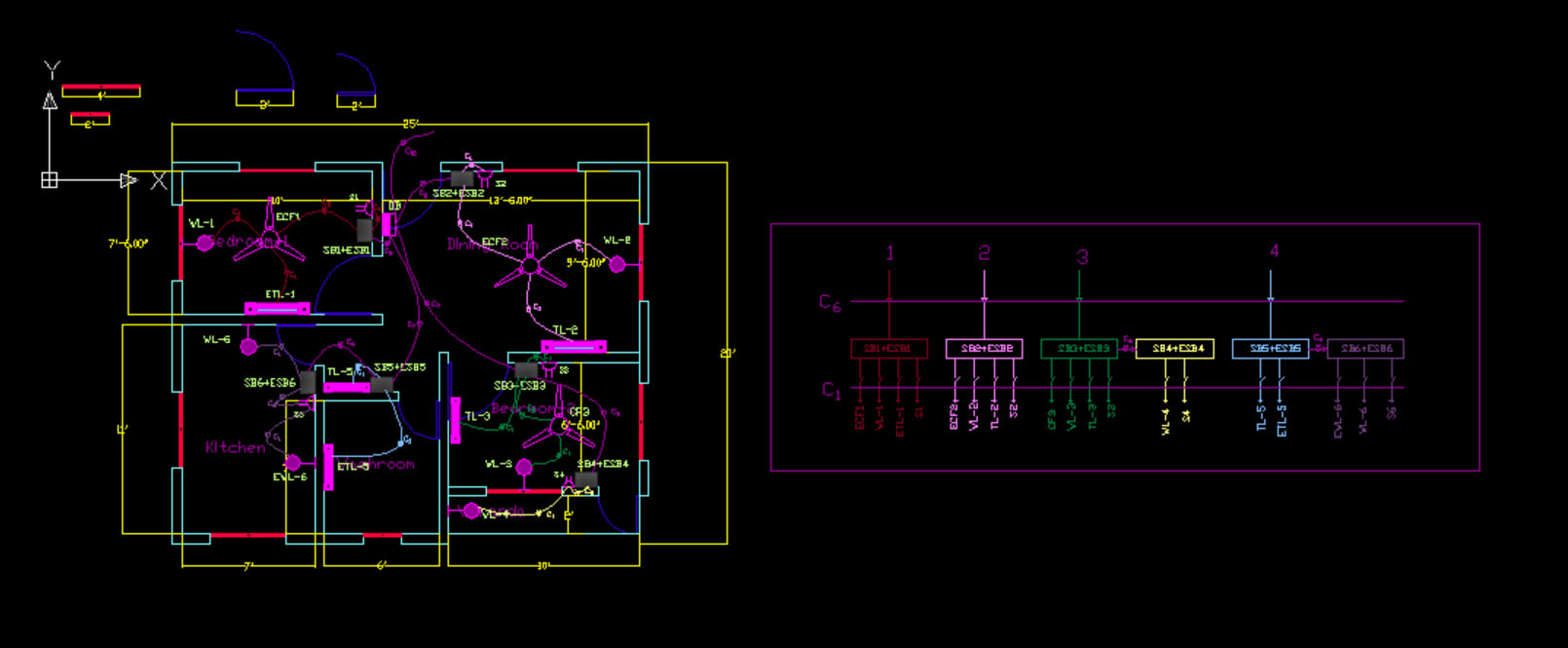Viewport: 1568px width, 648px height.
Task: Click circuit number 3 in the diagram
Action: click(x=1082, y=257)
